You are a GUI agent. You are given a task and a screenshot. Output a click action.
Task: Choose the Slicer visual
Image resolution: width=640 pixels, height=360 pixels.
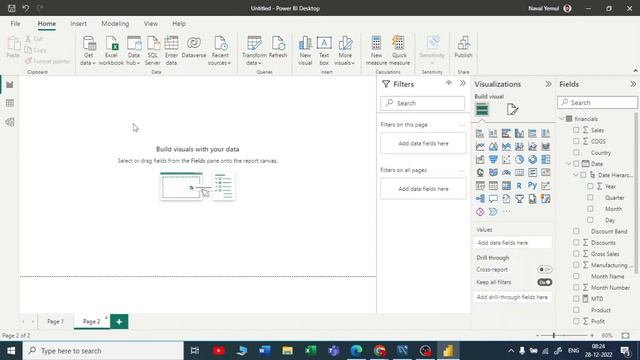[x=480, y=186]
